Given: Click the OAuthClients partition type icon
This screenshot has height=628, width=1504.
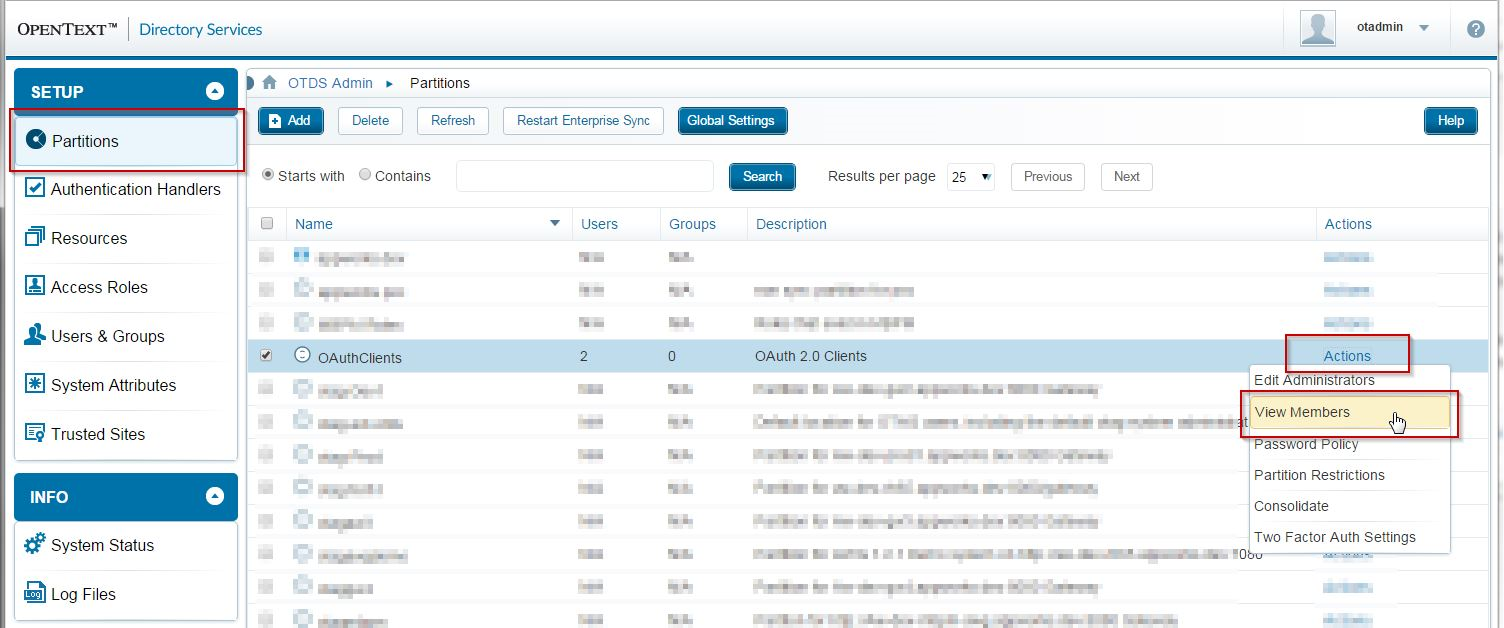Looking at the screenshot, I should tap(302, 355).
